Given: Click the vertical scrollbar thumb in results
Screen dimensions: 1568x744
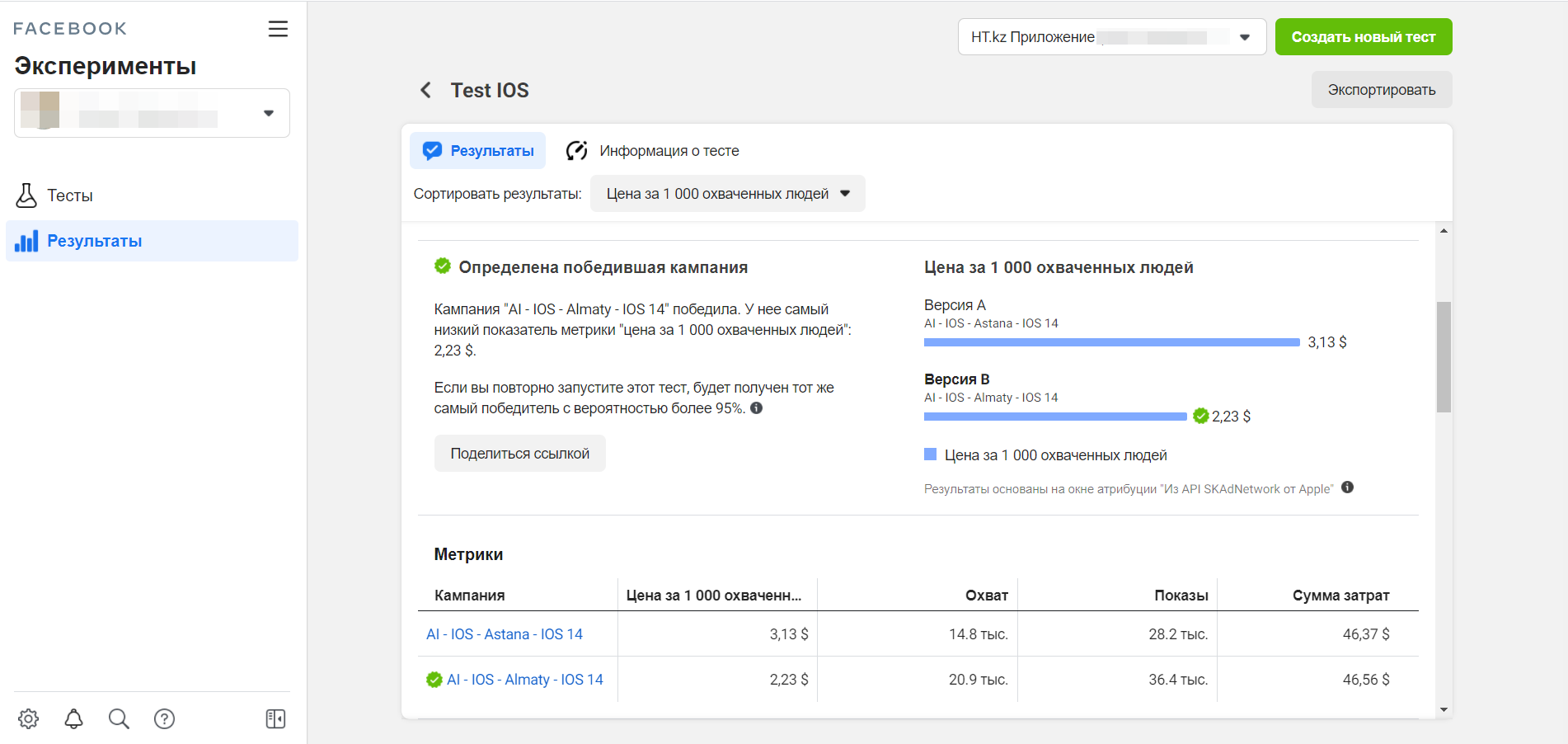Looking at the screenshot, I should (x=1444, y=356).
